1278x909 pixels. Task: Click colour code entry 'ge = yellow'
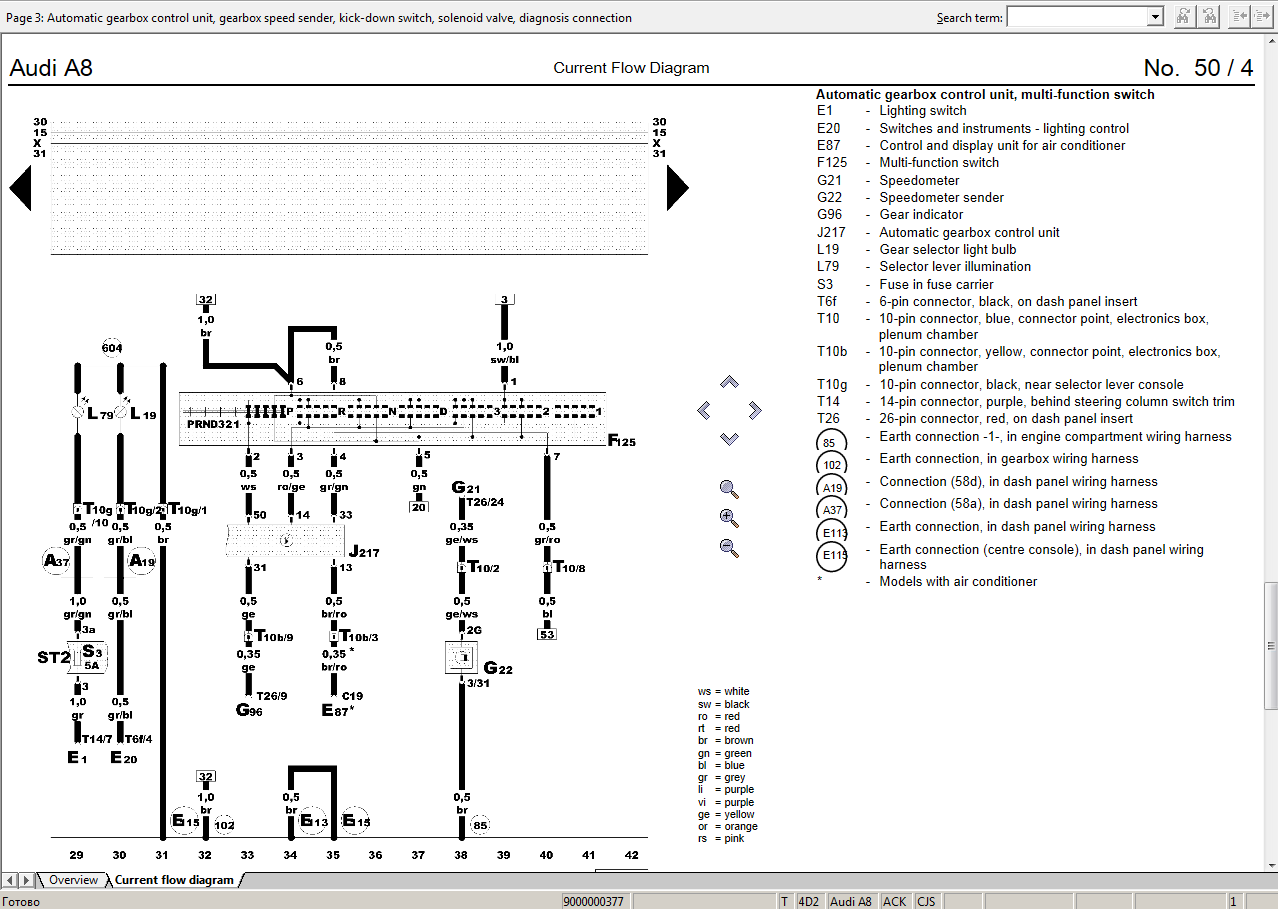(x=725, y=814)
